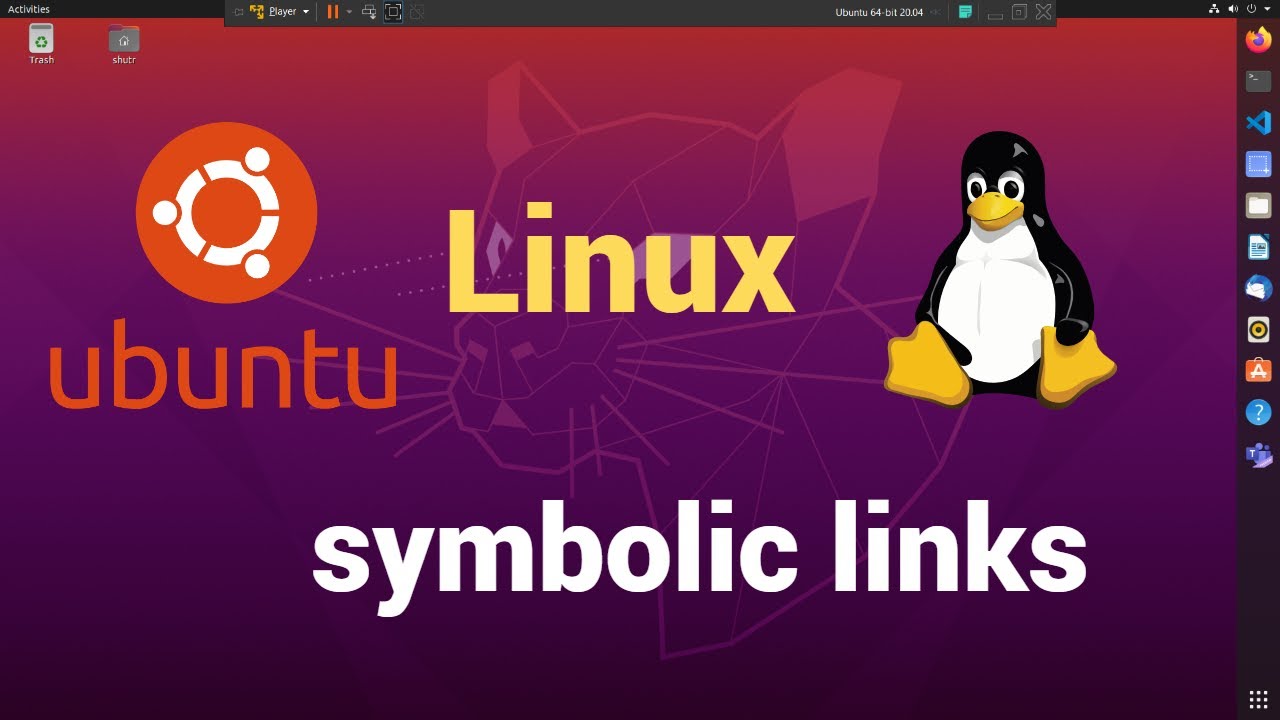Open the Help icon in the dock
The height and width of the screenshot is (720, 1280).
[1258, 411]
